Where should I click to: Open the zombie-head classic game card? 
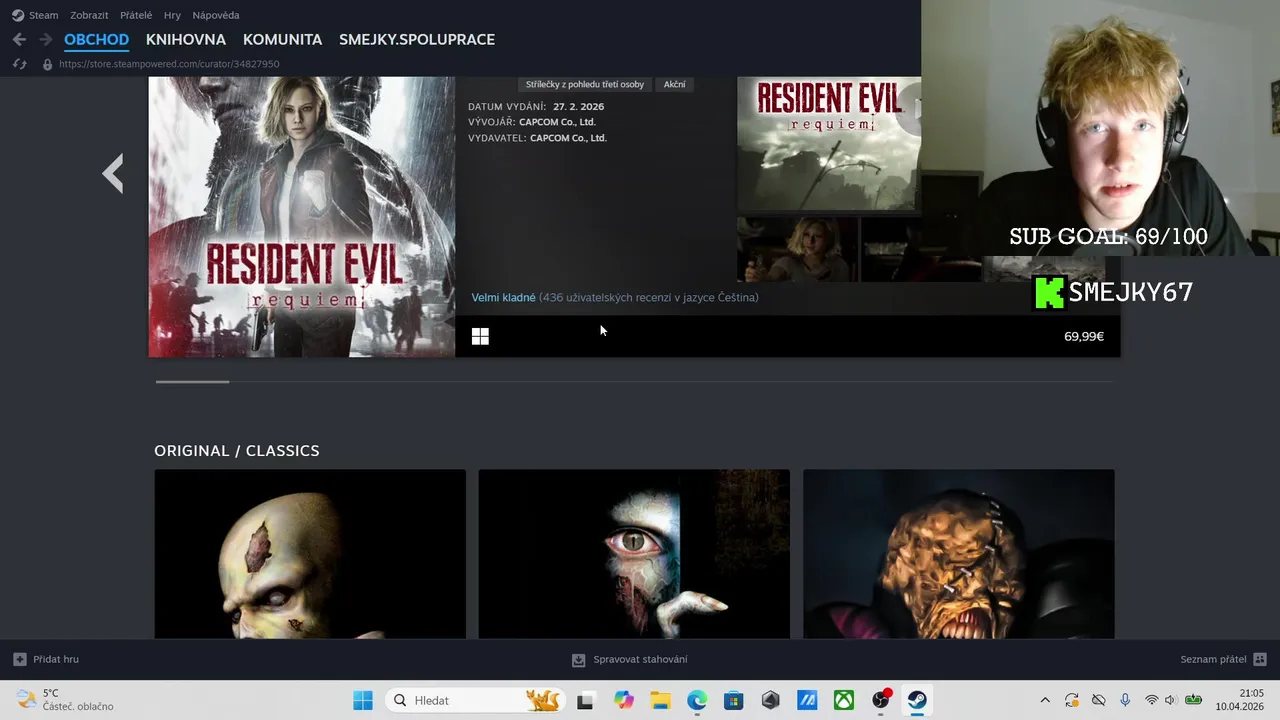[310, 554]
